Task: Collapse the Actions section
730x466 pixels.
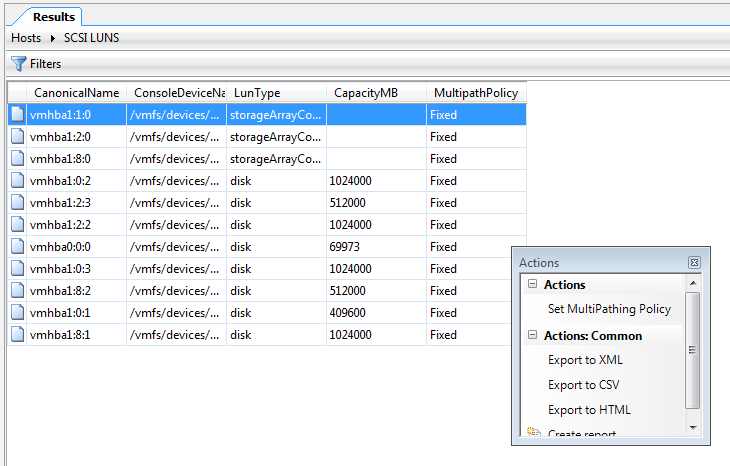Action: [x=533, y=284]
